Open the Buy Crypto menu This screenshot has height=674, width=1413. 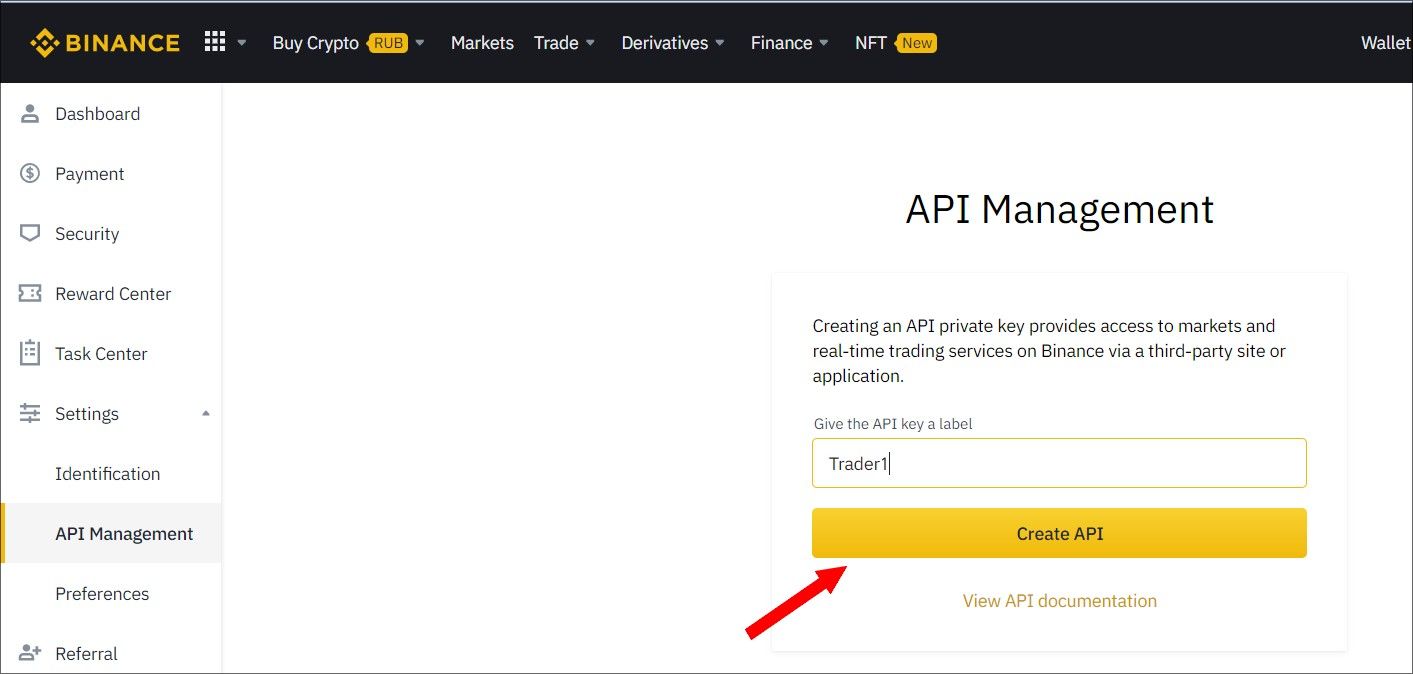pyautogui.click(x=315, y=43)
